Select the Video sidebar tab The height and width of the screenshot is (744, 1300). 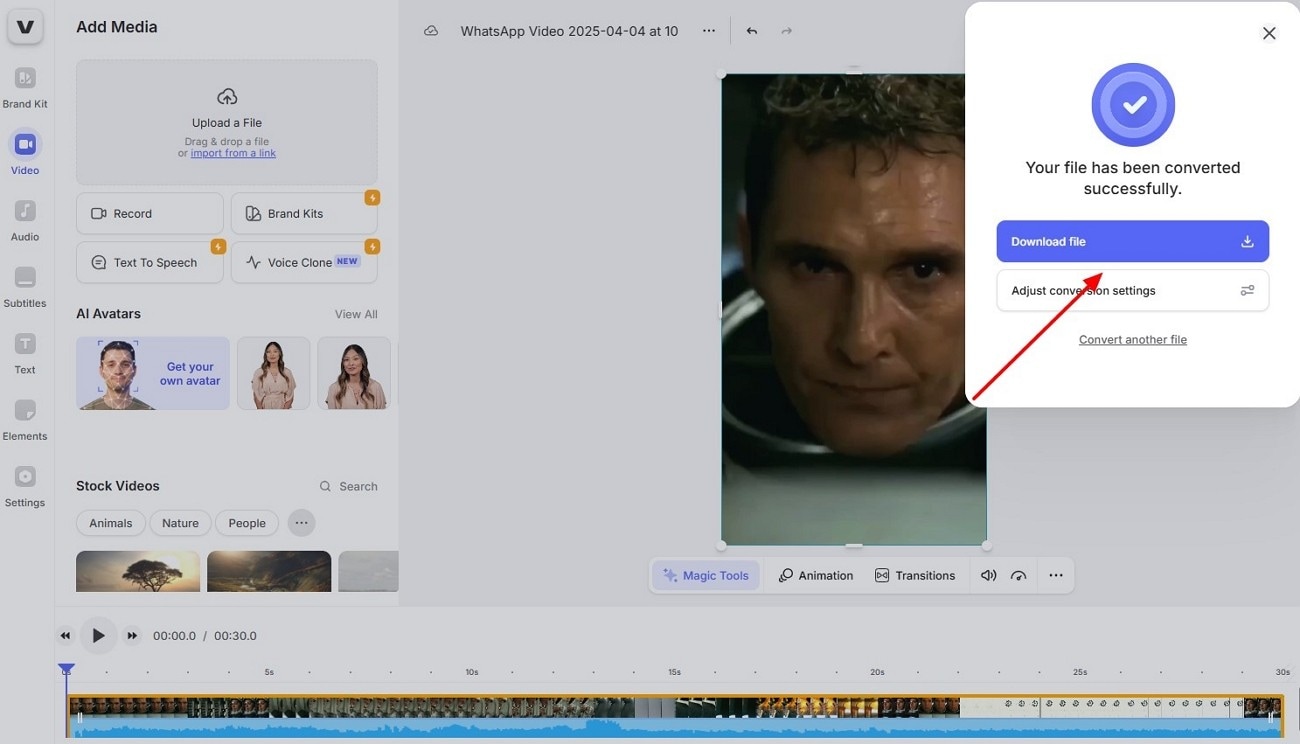(x=25, y=154)
